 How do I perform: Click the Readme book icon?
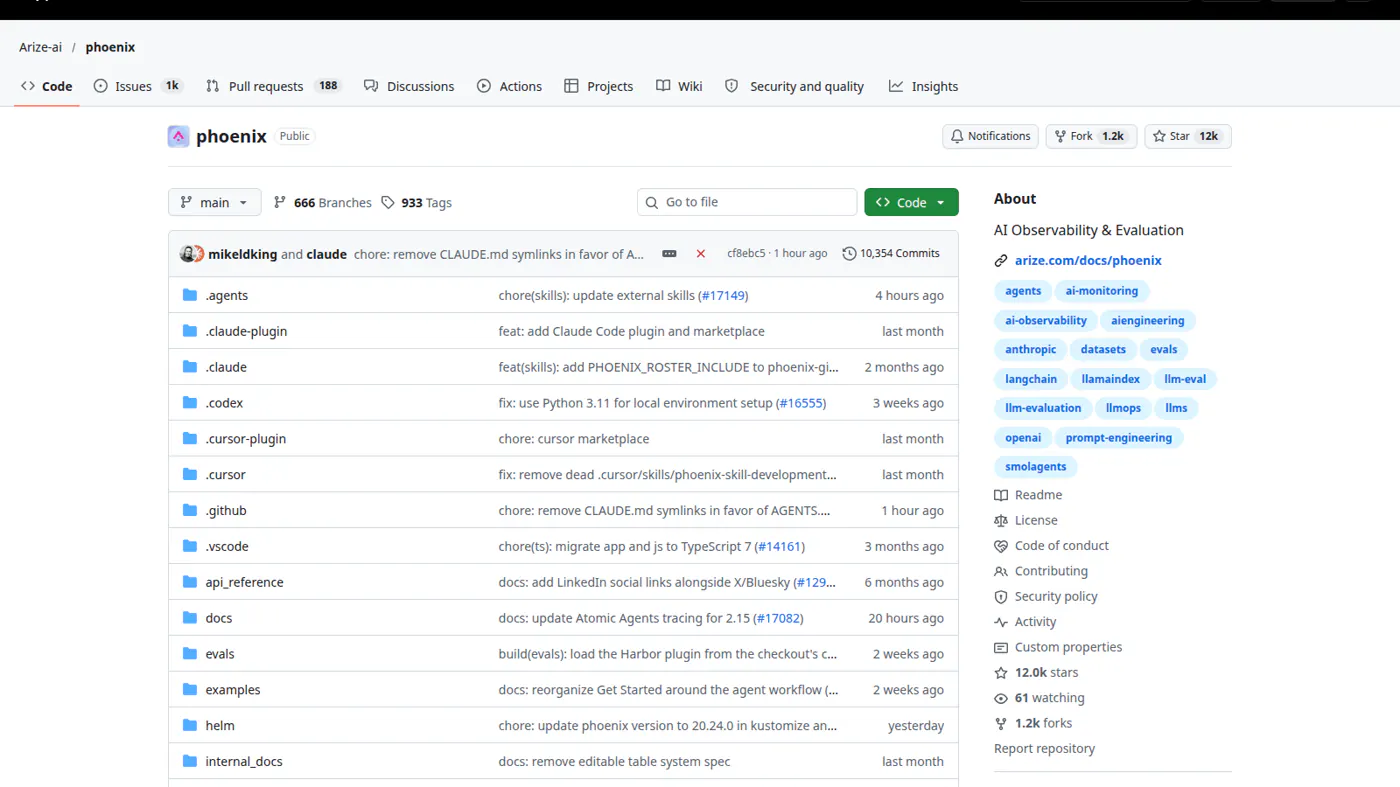tap(1001, 495)
